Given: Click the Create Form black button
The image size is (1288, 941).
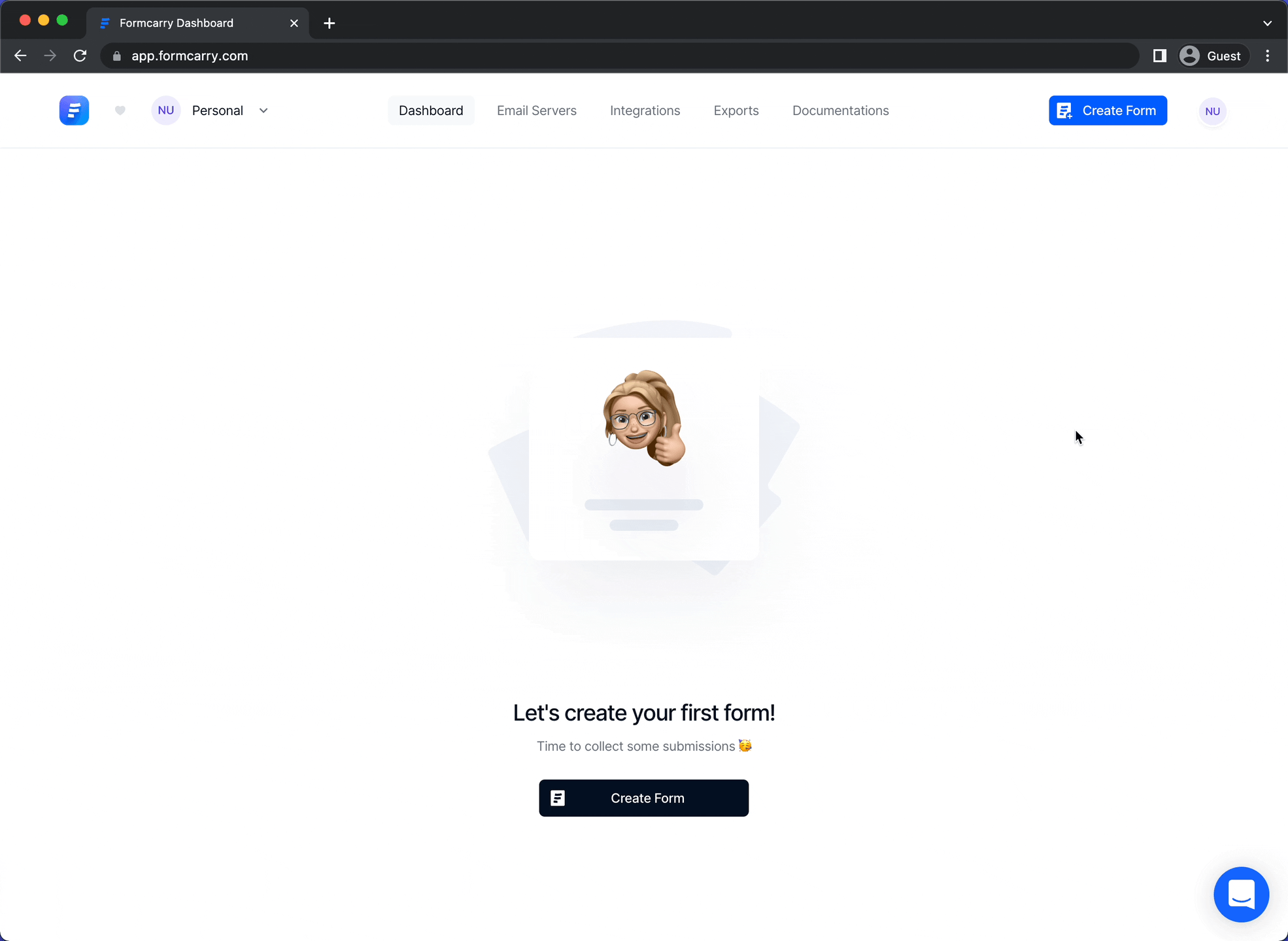Looking at the screenshot, I should [644, 798].
